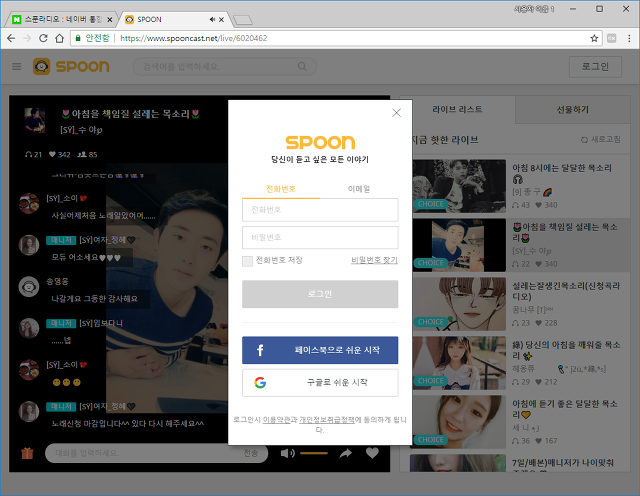This screenshot has width=640, height=496.
Task: Switch to 라이브 리스트 tab
Action: pos(457,109)
